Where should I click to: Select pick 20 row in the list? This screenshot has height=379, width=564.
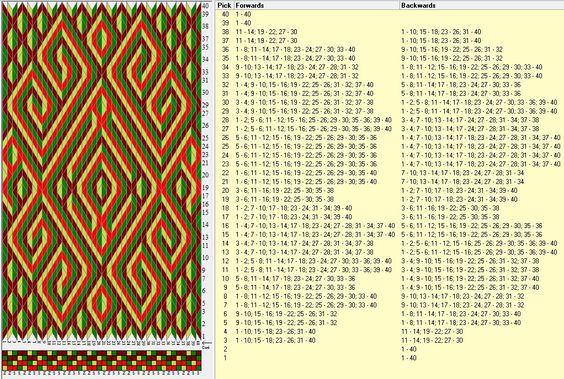tap(390, 191)
